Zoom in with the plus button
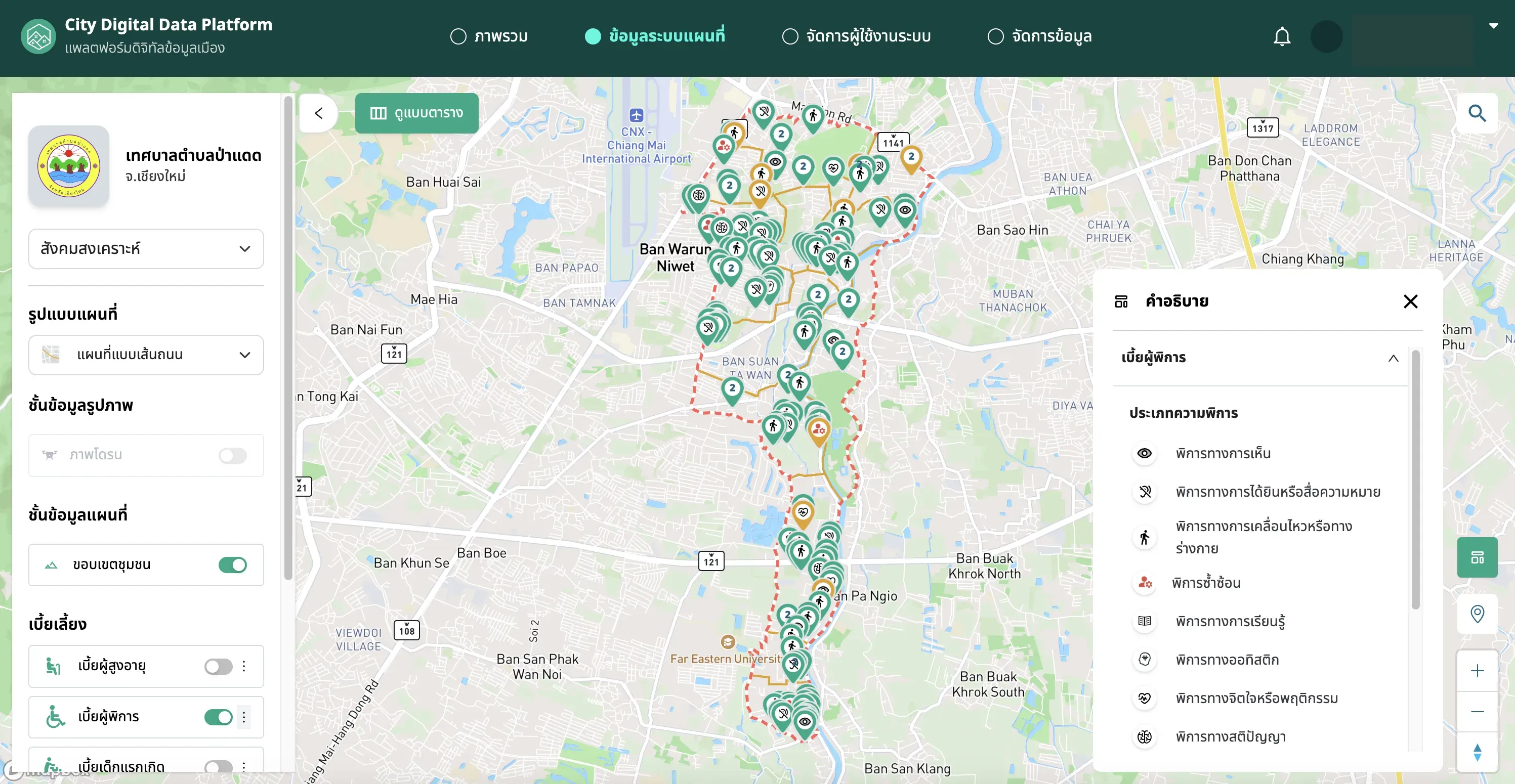Image resolution: width=1515 pixels, height=784 pixels. pyautogui.click(x=1477, y=671)
